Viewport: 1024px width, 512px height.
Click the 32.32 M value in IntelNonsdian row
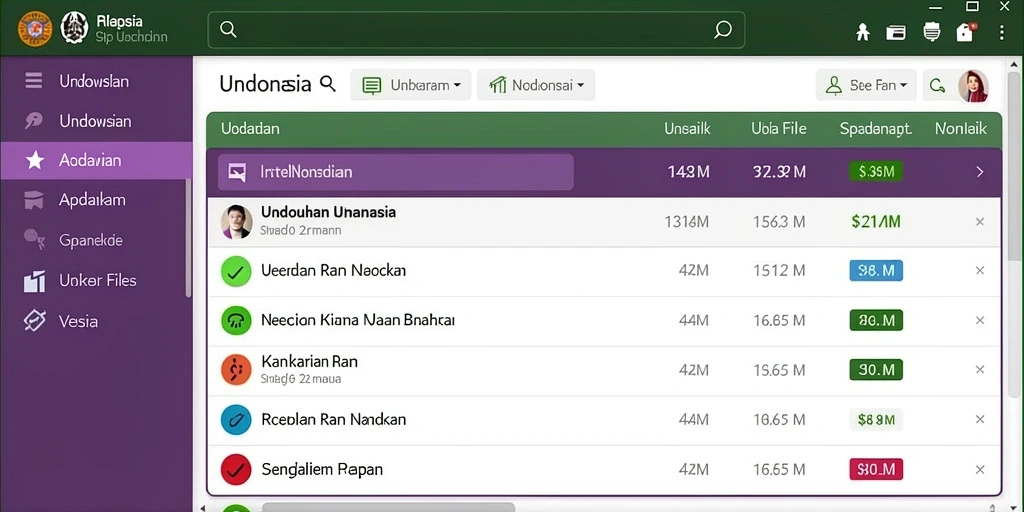click(x=779, y=172)
